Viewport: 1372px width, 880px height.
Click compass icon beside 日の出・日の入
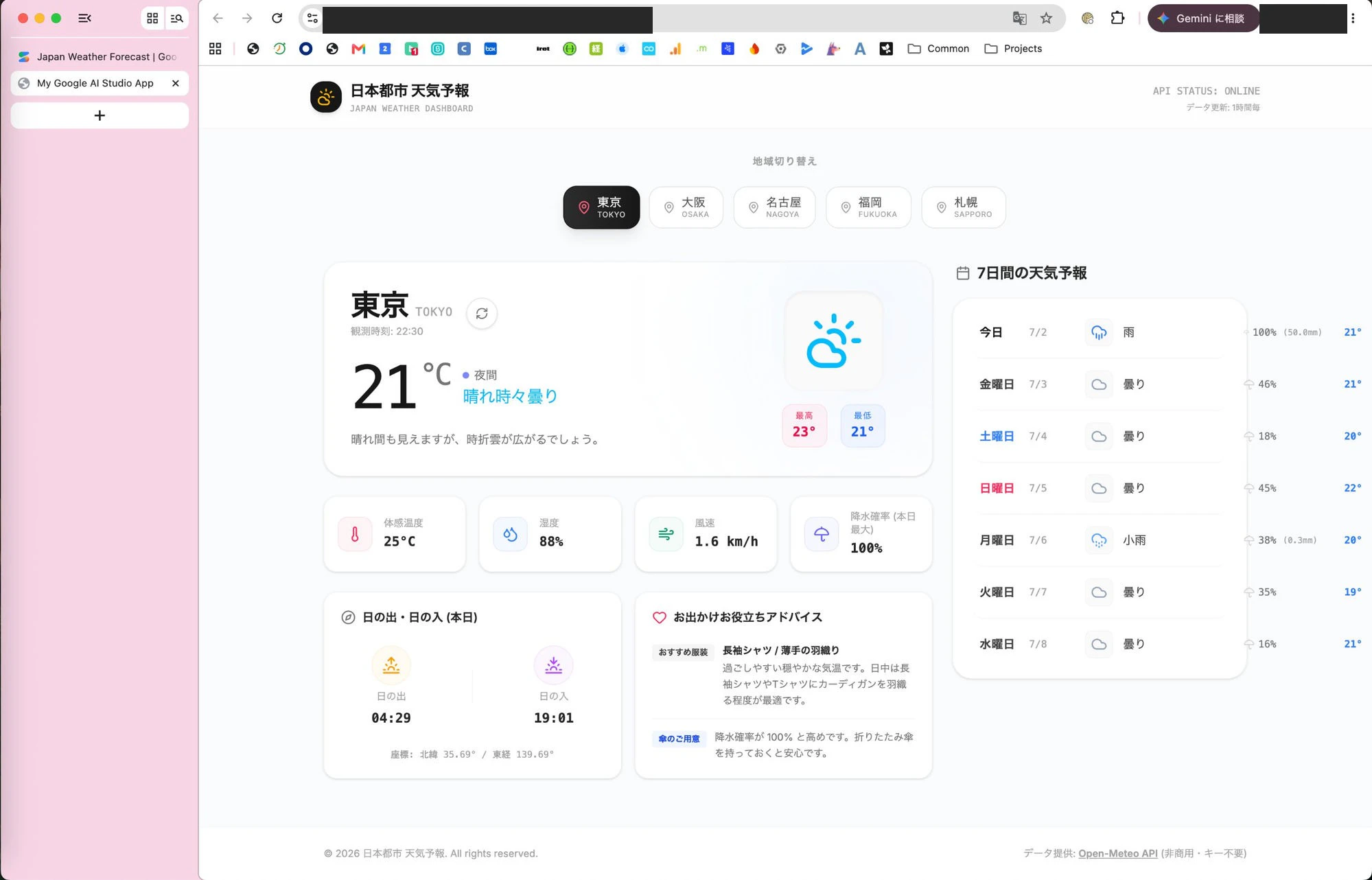coord(348,617)
